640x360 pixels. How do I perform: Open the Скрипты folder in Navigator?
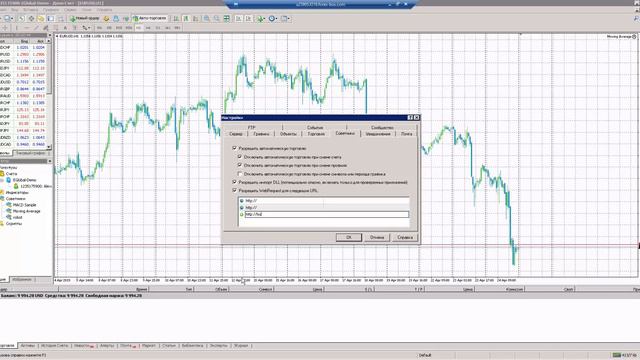click(x=13, y=224)
